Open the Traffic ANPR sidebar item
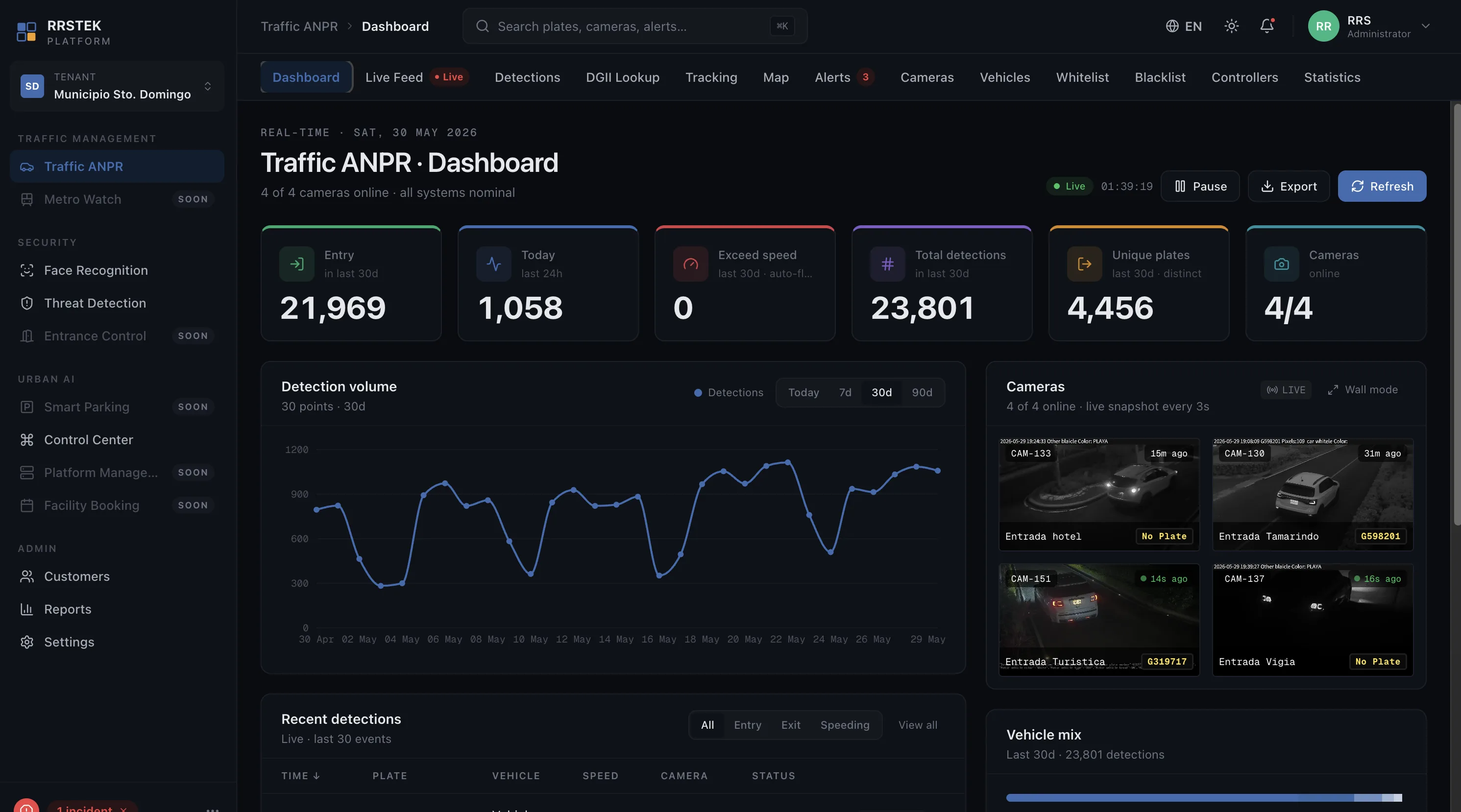This screenshot has height=812, width=1461. (x=117, y=166)
